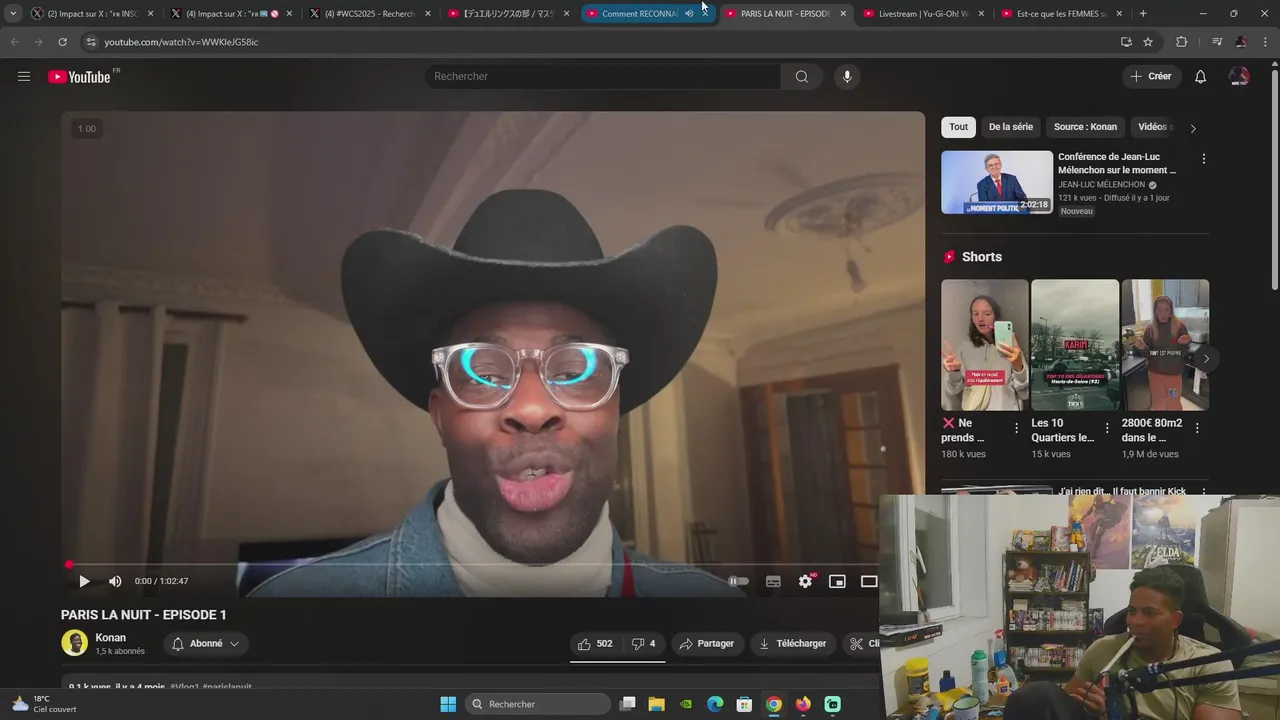The width and height of the screenshot is (1280, 720).
Task: Open Mélenchon conference video thumbnail
Action: (x=997, y=182)
